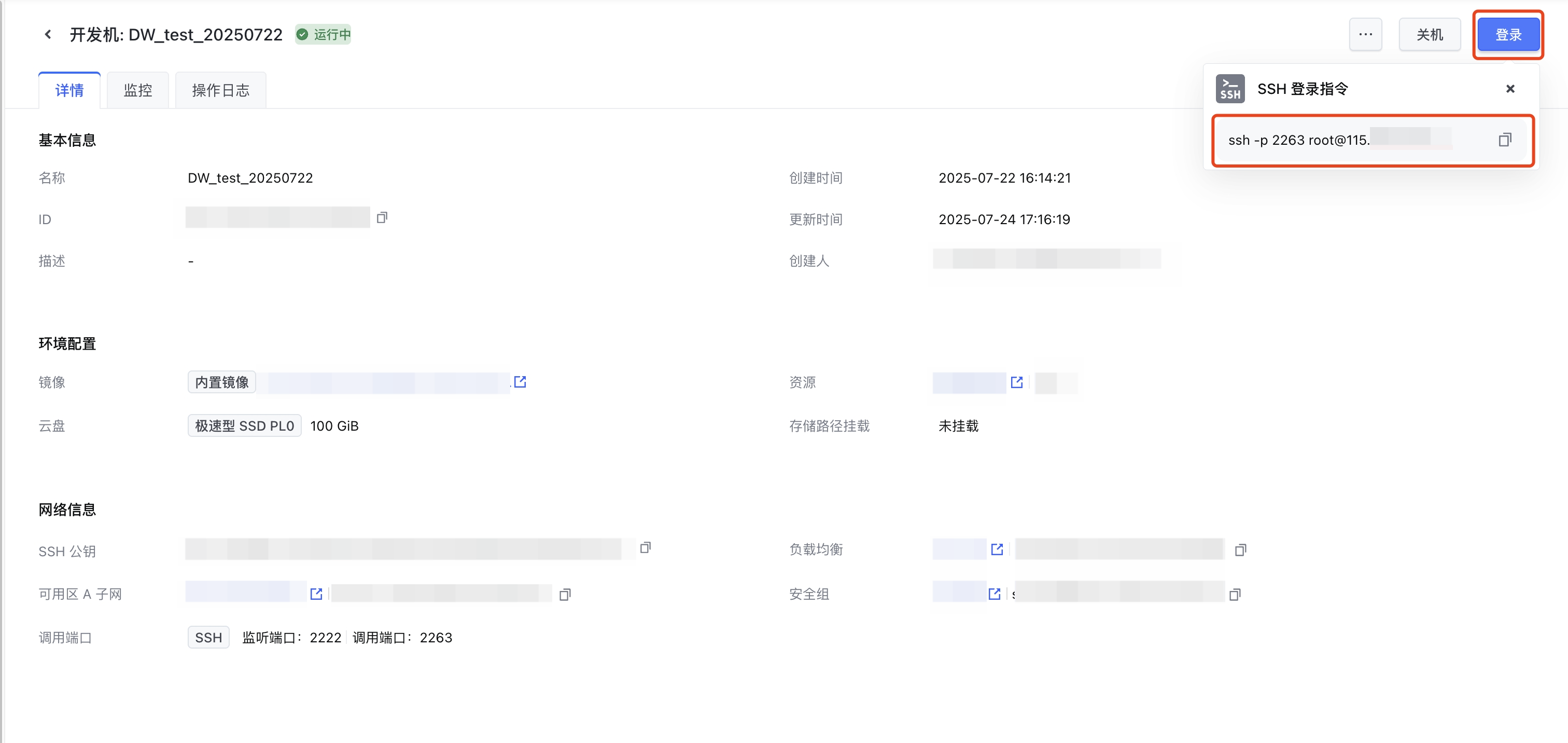This screenshot has width=1568, height=743.
Task: Copy the SSH login command
Action: coord(1504,140)
